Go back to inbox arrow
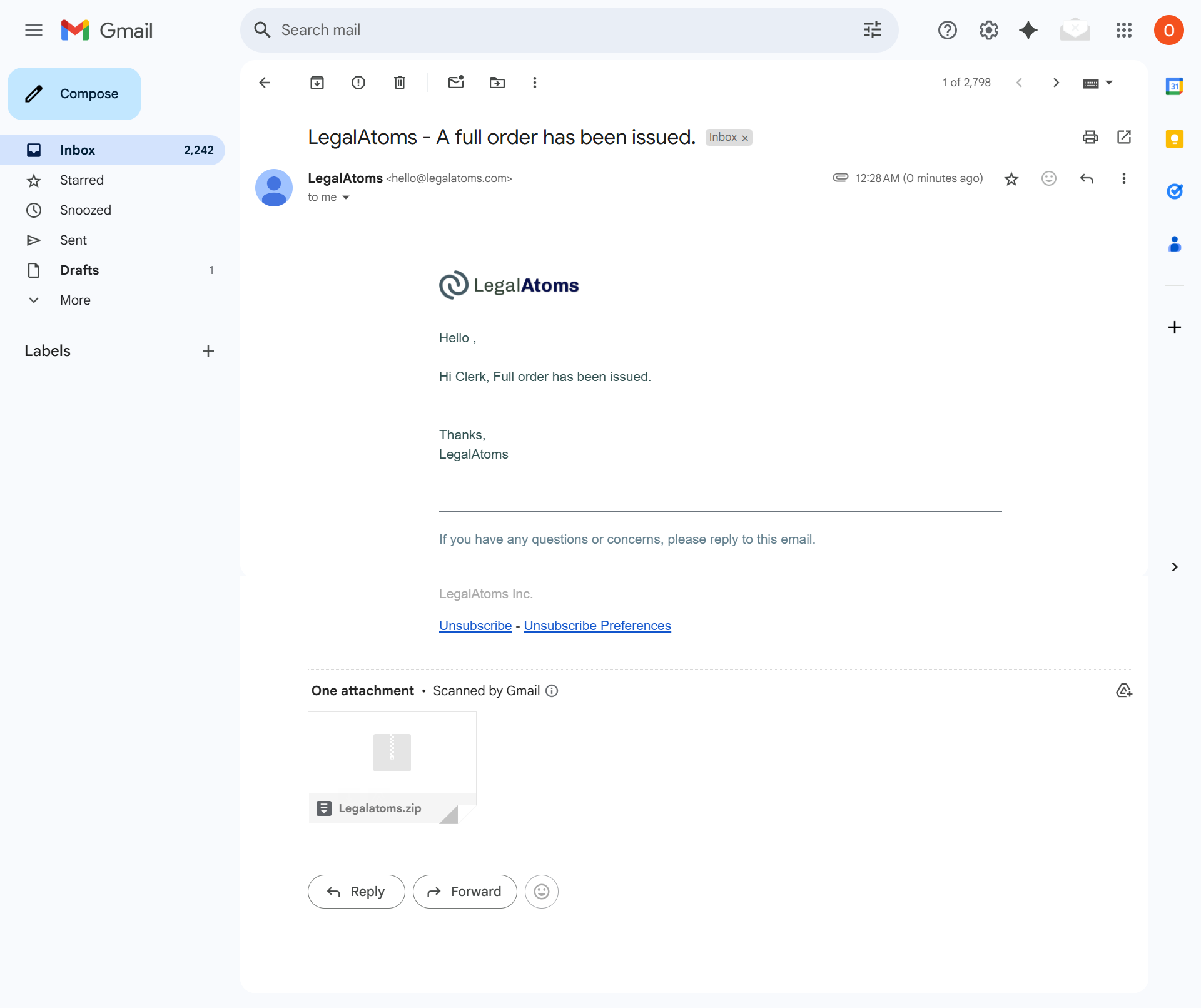Viewport: 1201px width, 1008px height. click(265, 83)
